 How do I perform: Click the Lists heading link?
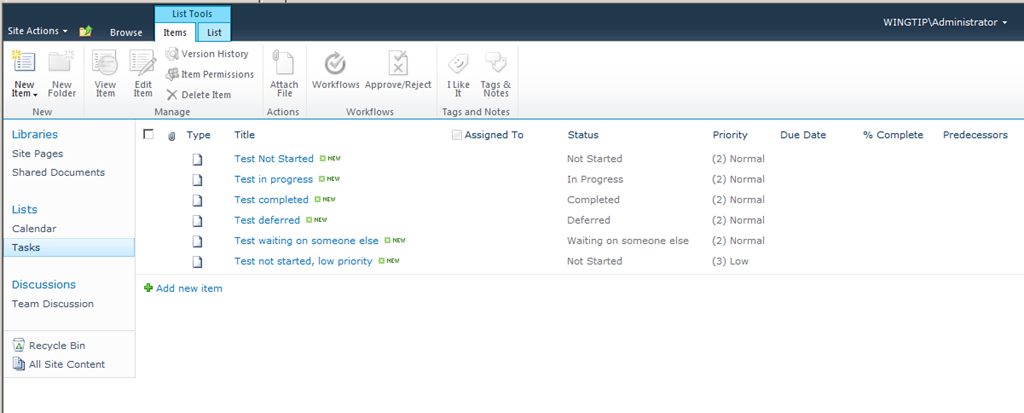tap(25, 210)
